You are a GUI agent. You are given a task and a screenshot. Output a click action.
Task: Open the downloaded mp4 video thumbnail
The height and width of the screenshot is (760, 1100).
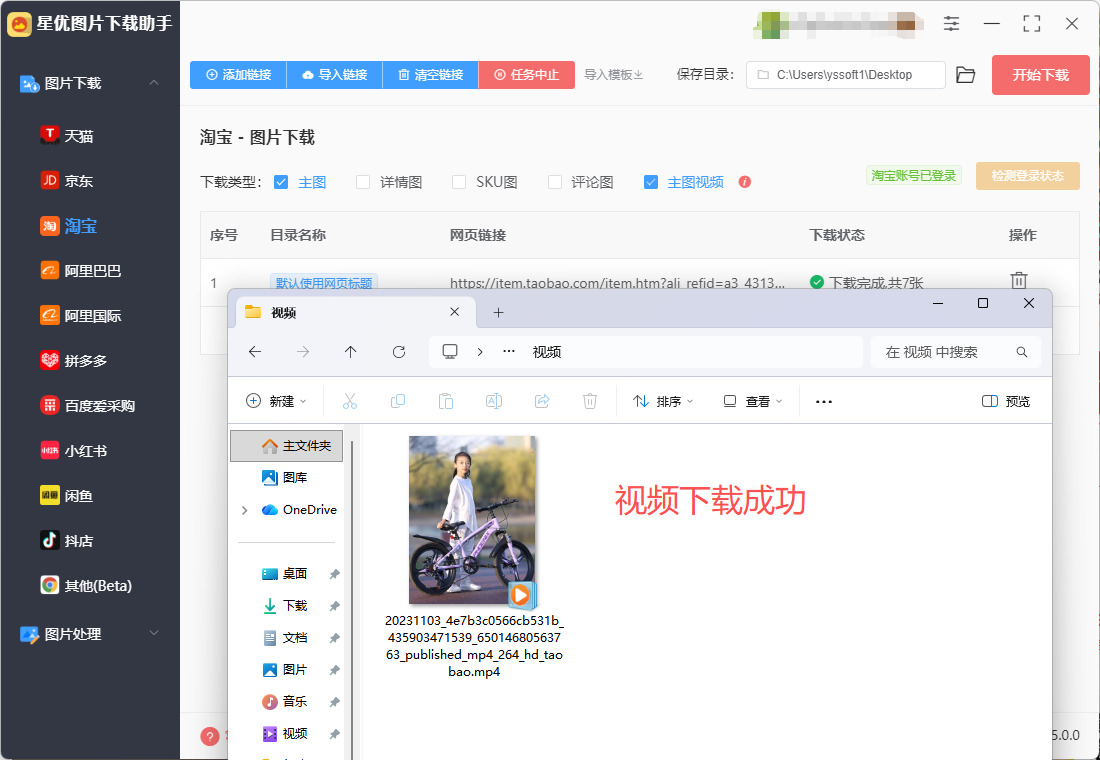coord(473,520)
